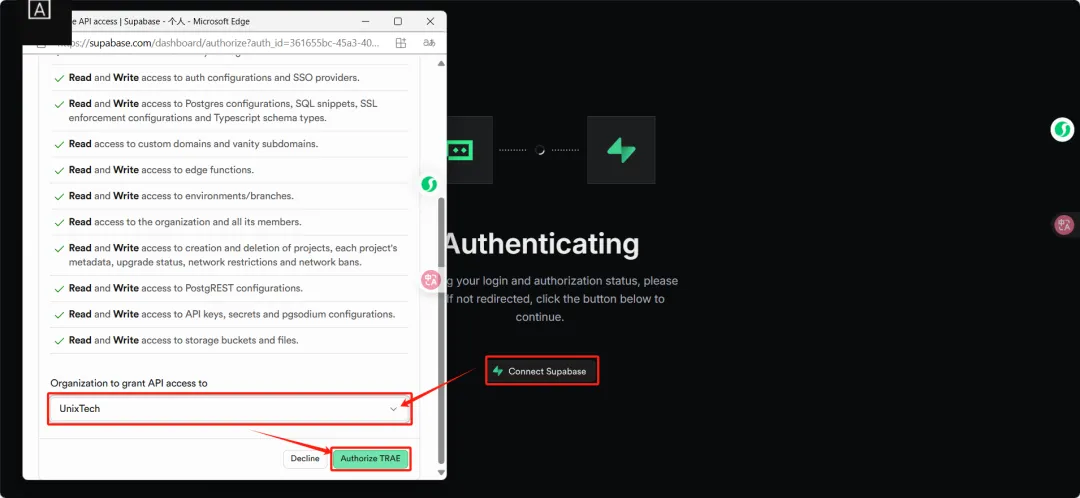Click the popup vertical scrollbar thumb
1080x498 pixels.
442,329
